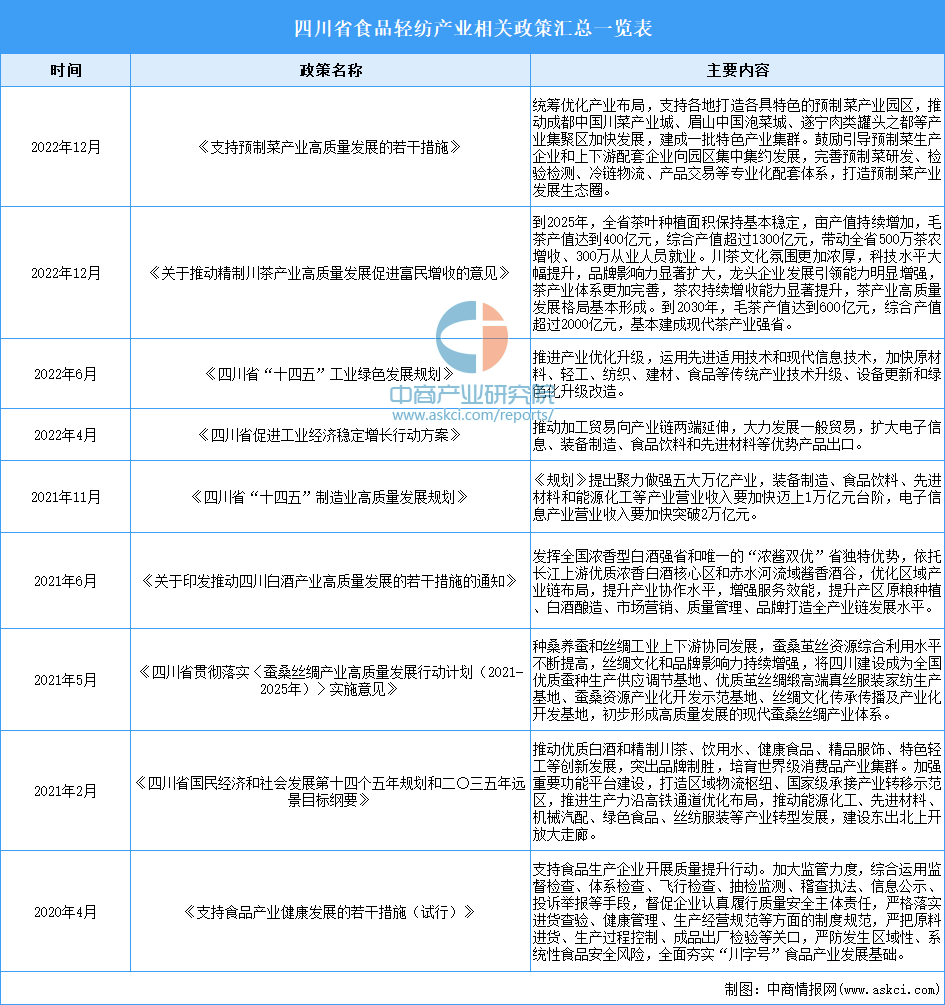Screen dimensions: 945x1005
Task: Click content paragraph starting with 推进产业优化升级
Action: click(x=737, y=374)
